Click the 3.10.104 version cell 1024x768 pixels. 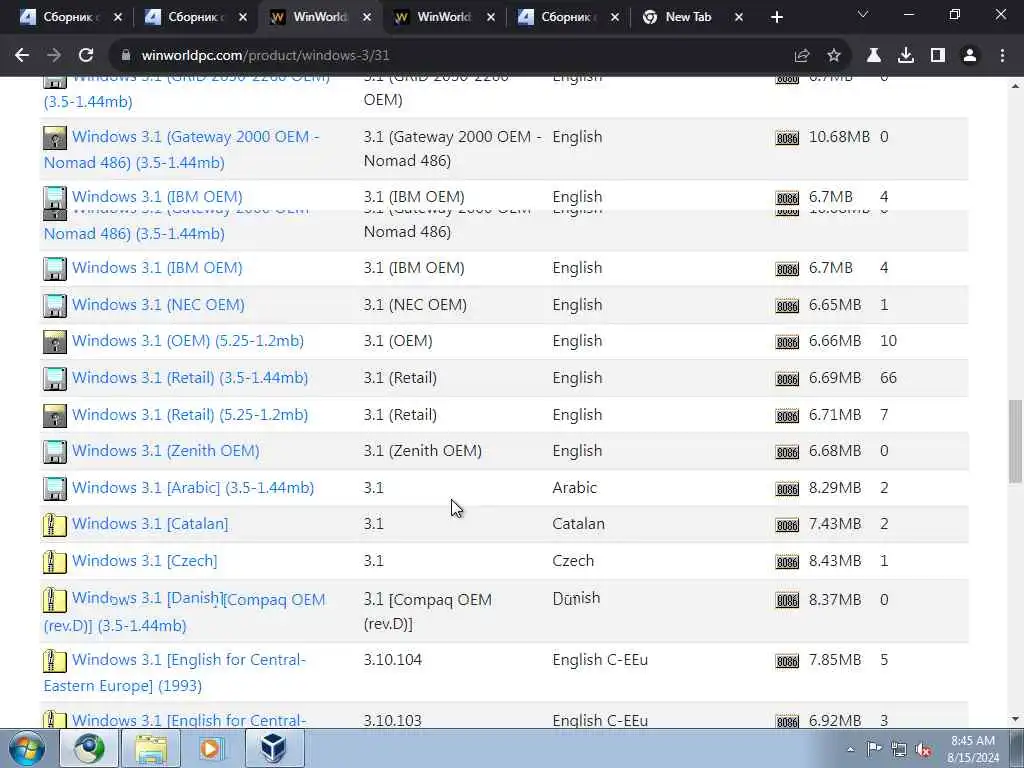[x=392, y=660]
